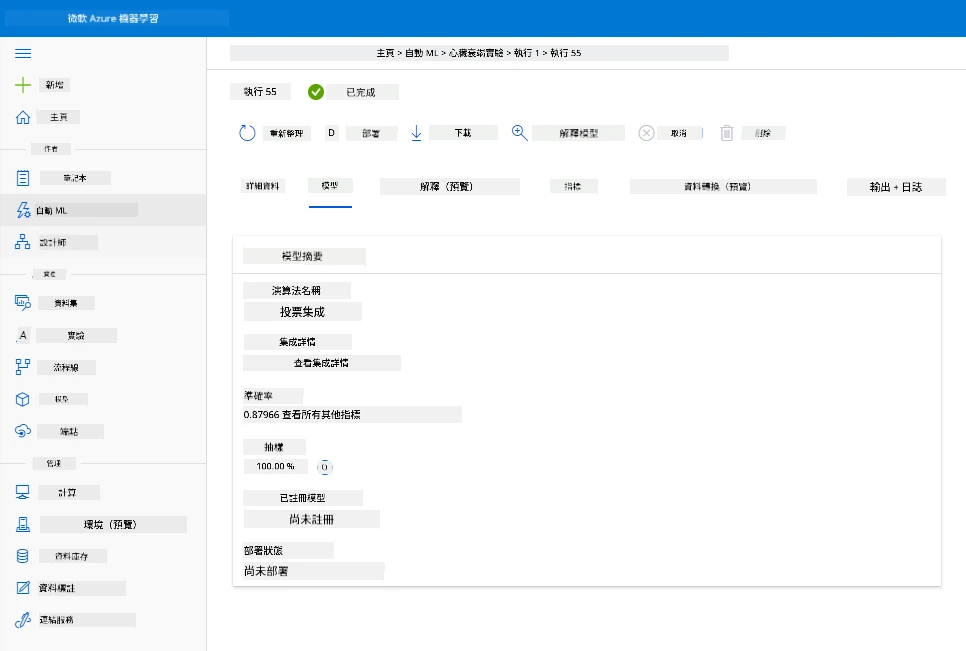The width and height of the screenshot is (966, 651).
Task: Click the 投票集成 algorithm name value
Action: [302, 312]
